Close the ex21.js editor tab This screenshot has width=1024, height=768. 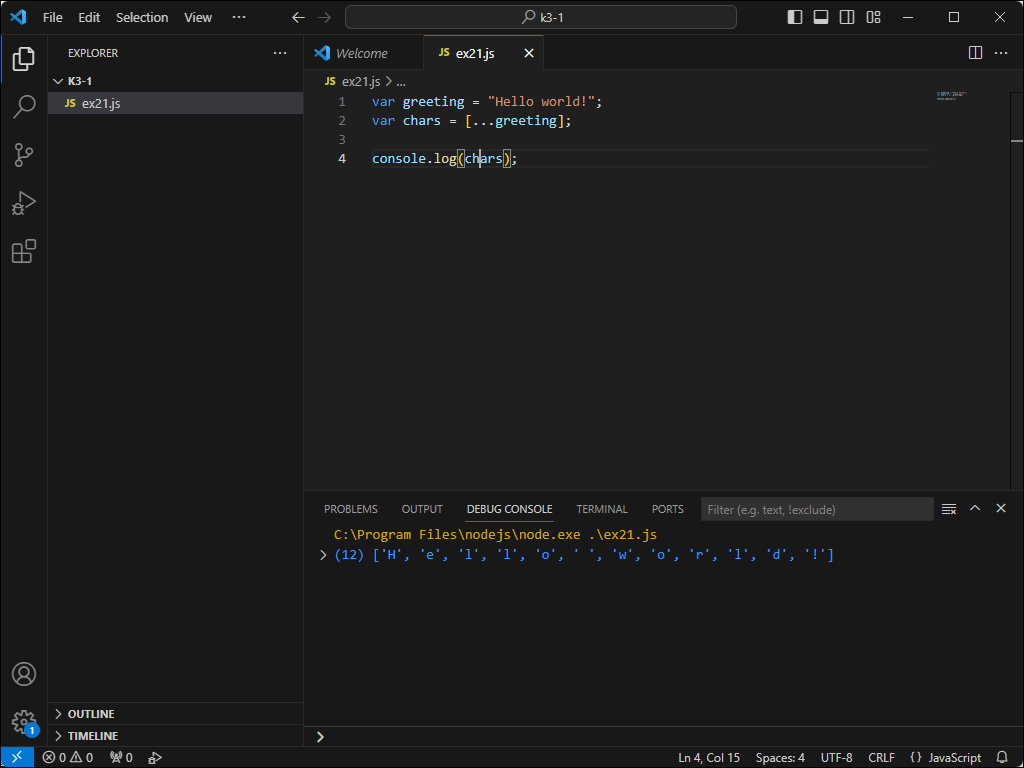(x=529, y=54)
